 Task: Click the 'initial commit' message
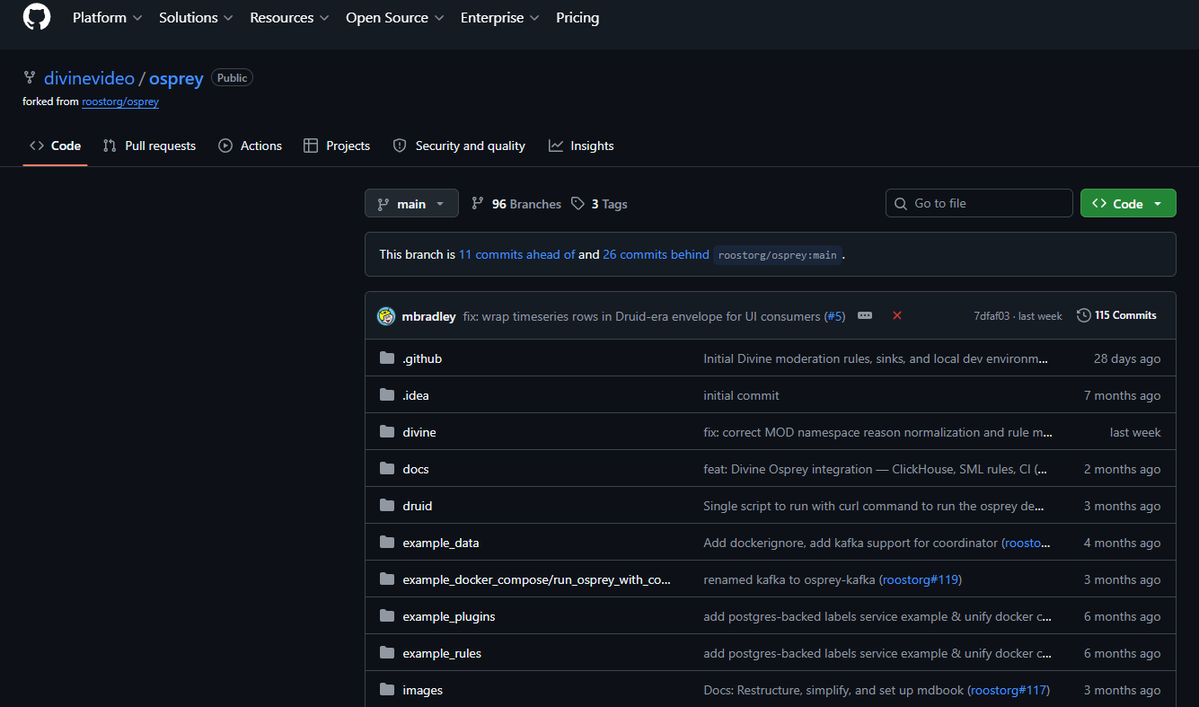[x=741, y=395]
